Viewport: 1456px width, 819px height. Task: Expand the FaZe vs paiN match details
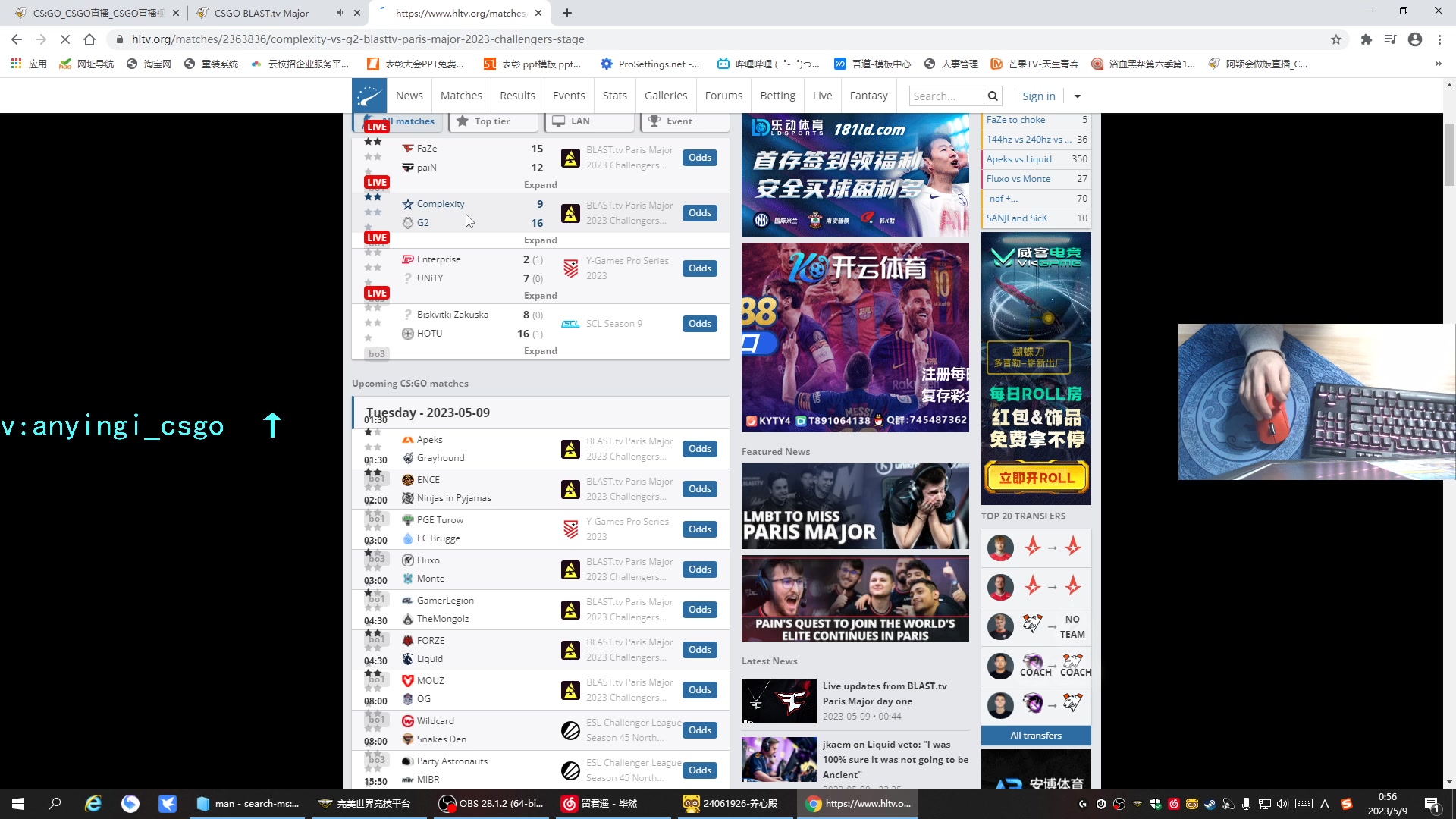[x=539, y=184]
